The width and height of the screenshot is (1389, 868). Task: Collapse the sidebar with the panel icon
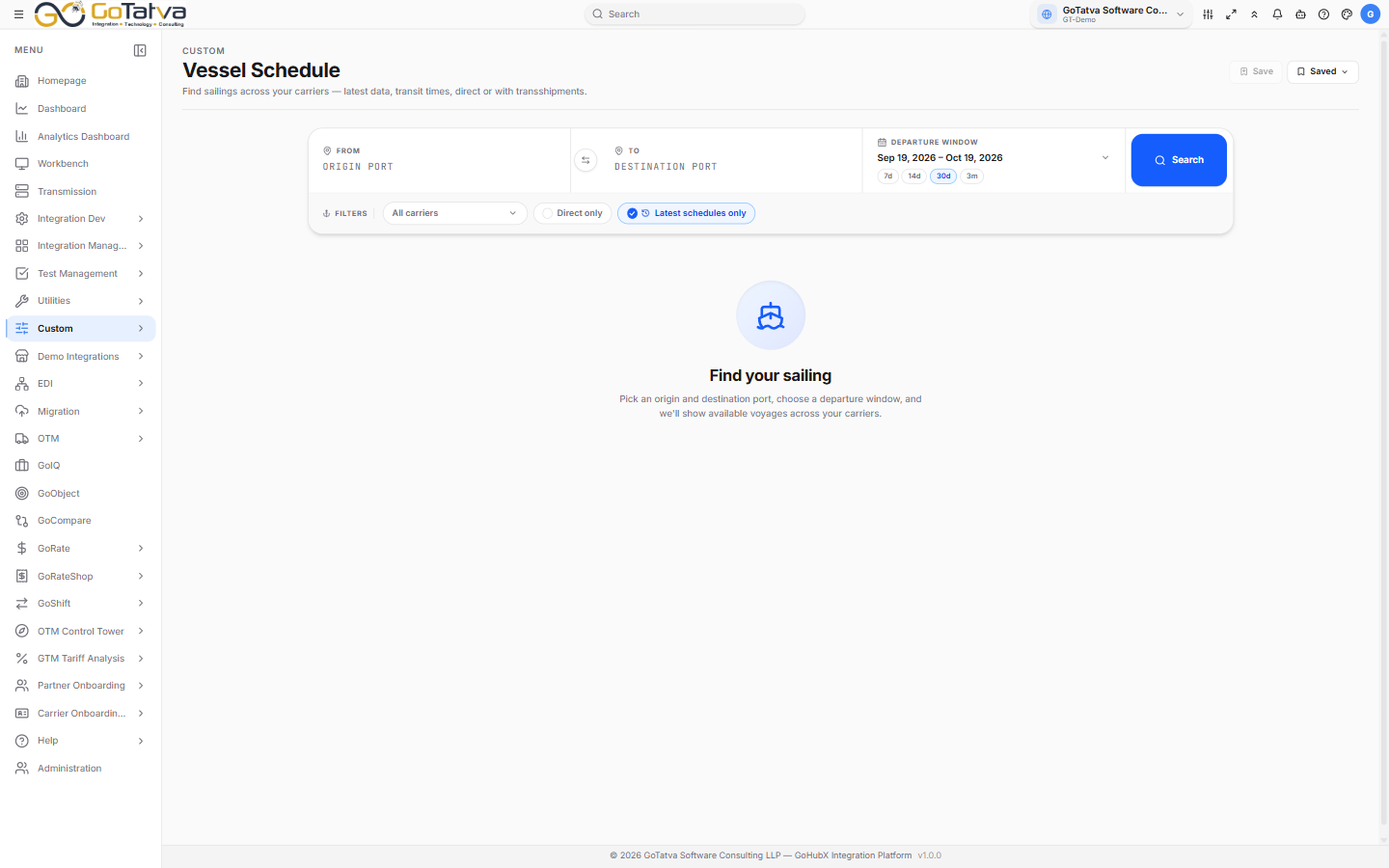[x=140, y=50]
